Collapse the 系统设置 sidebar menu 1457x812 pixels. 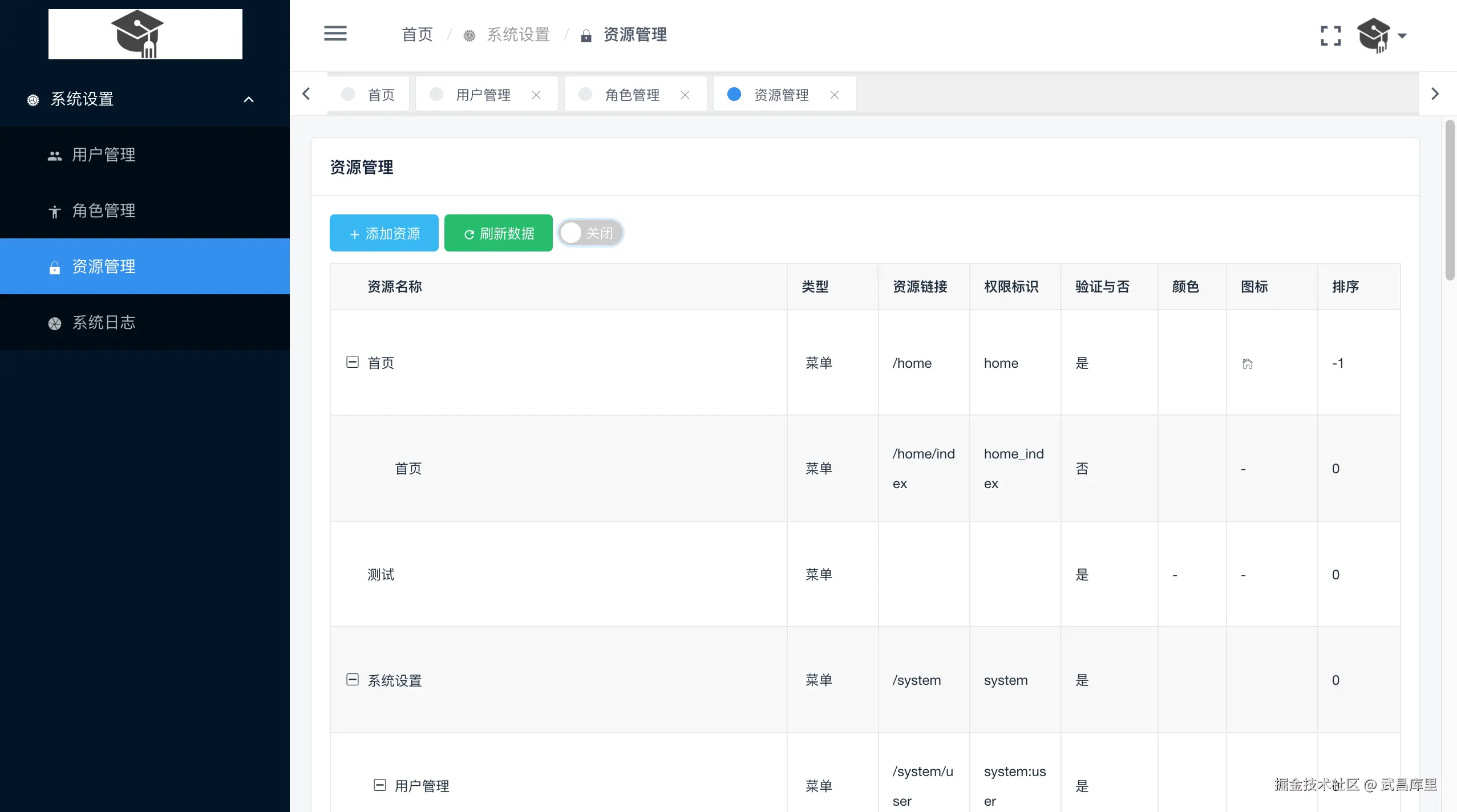click(x=248, y=99)
